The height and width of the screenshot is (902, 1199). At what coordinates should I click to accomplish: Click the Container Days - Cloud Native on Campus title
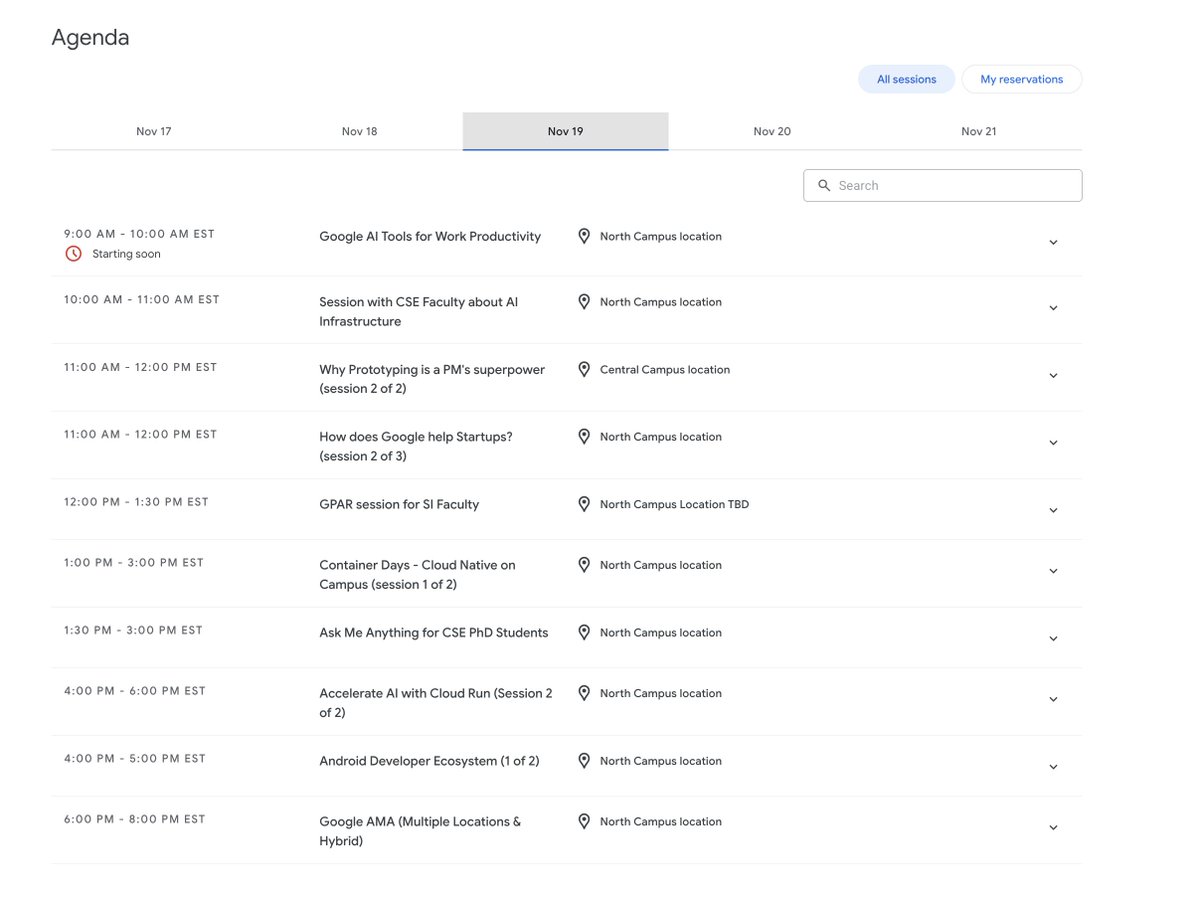[417, 575]
